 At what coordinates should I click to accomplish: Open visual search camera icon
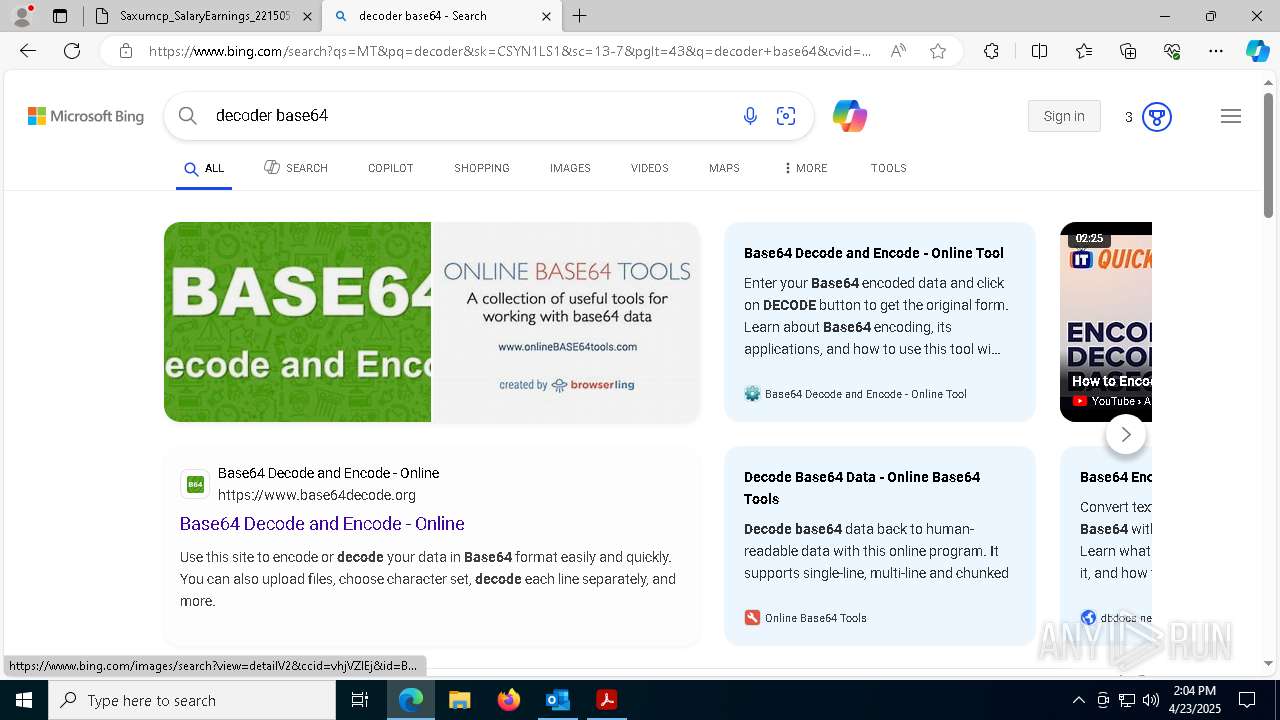point(786,116)
